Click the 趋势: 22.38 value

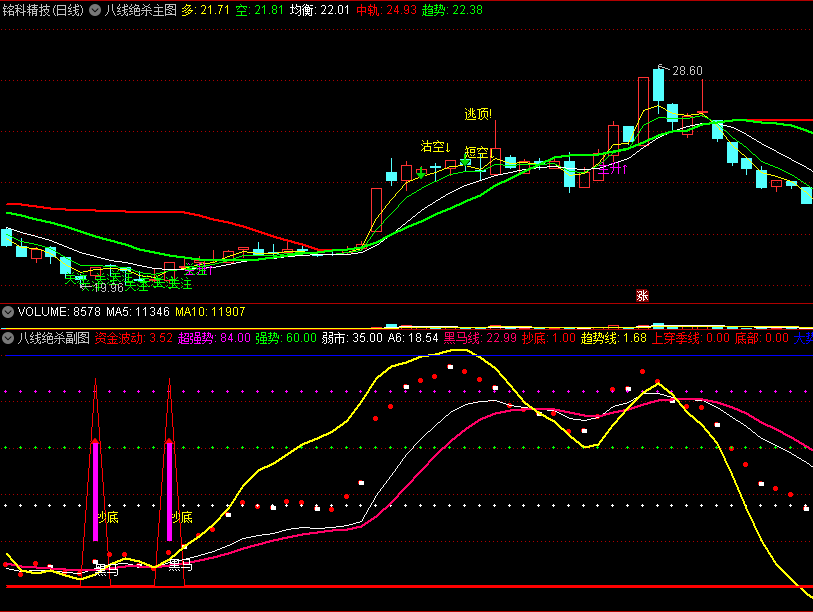coord(452,10)
